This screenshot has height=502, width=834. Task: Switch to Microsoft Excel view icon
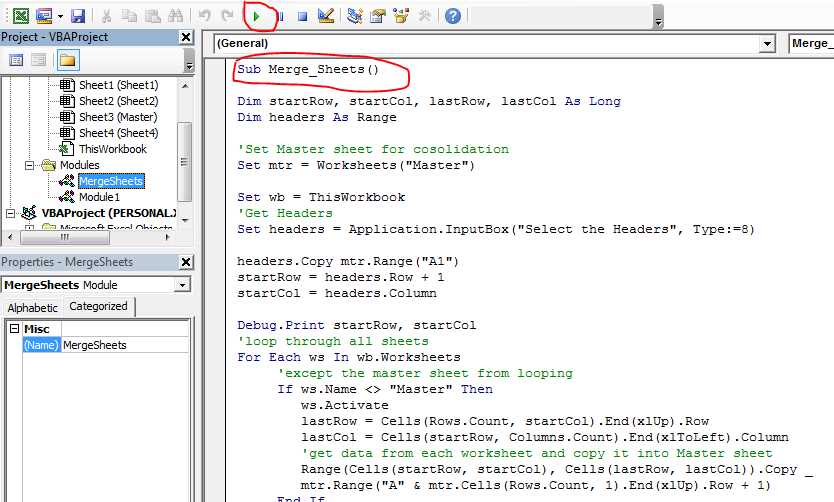(x=20, y=15)
